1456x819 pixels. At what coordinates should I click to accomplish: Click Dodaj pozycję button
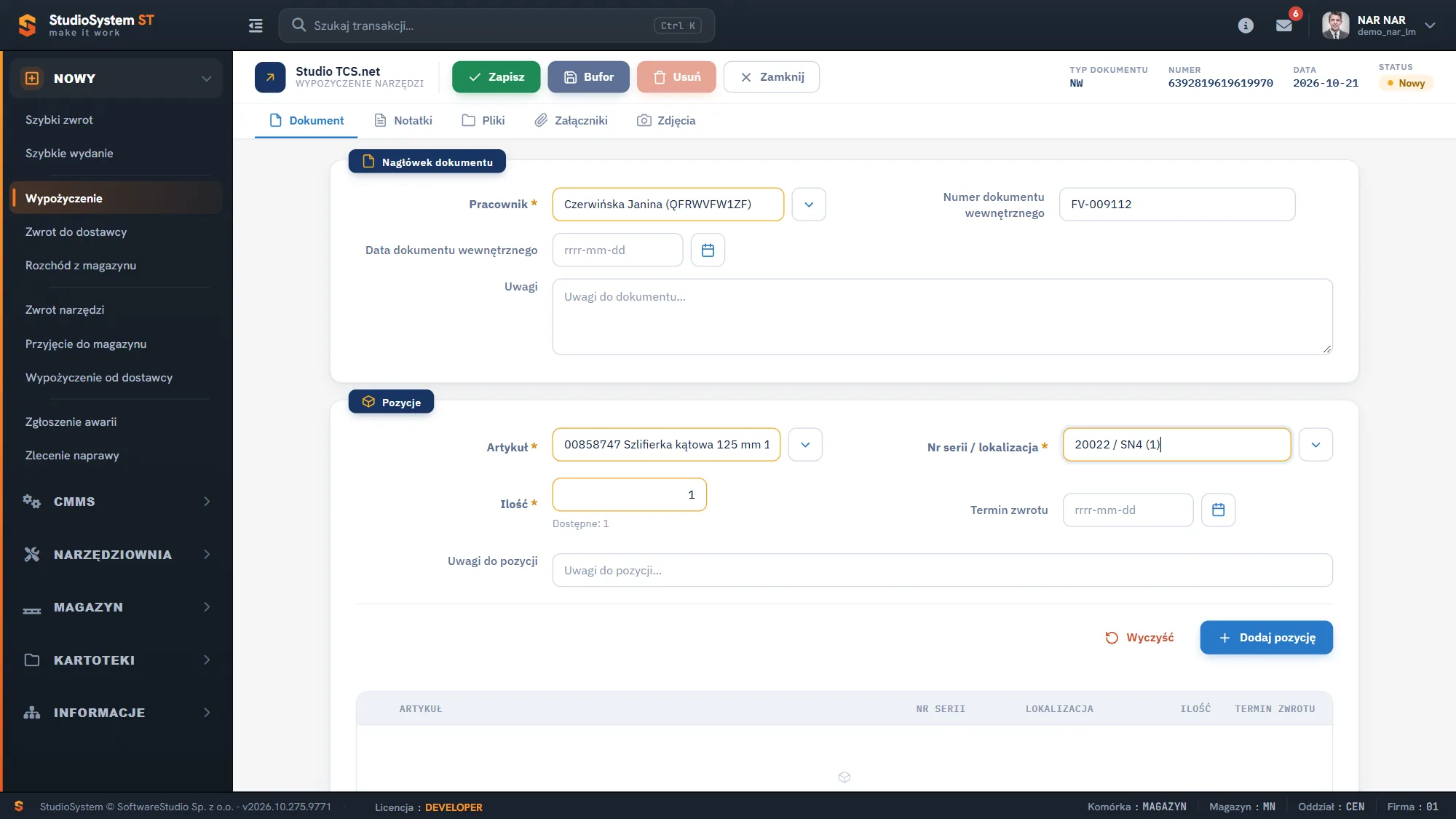pyautogui.click(x=1266, y=638)
